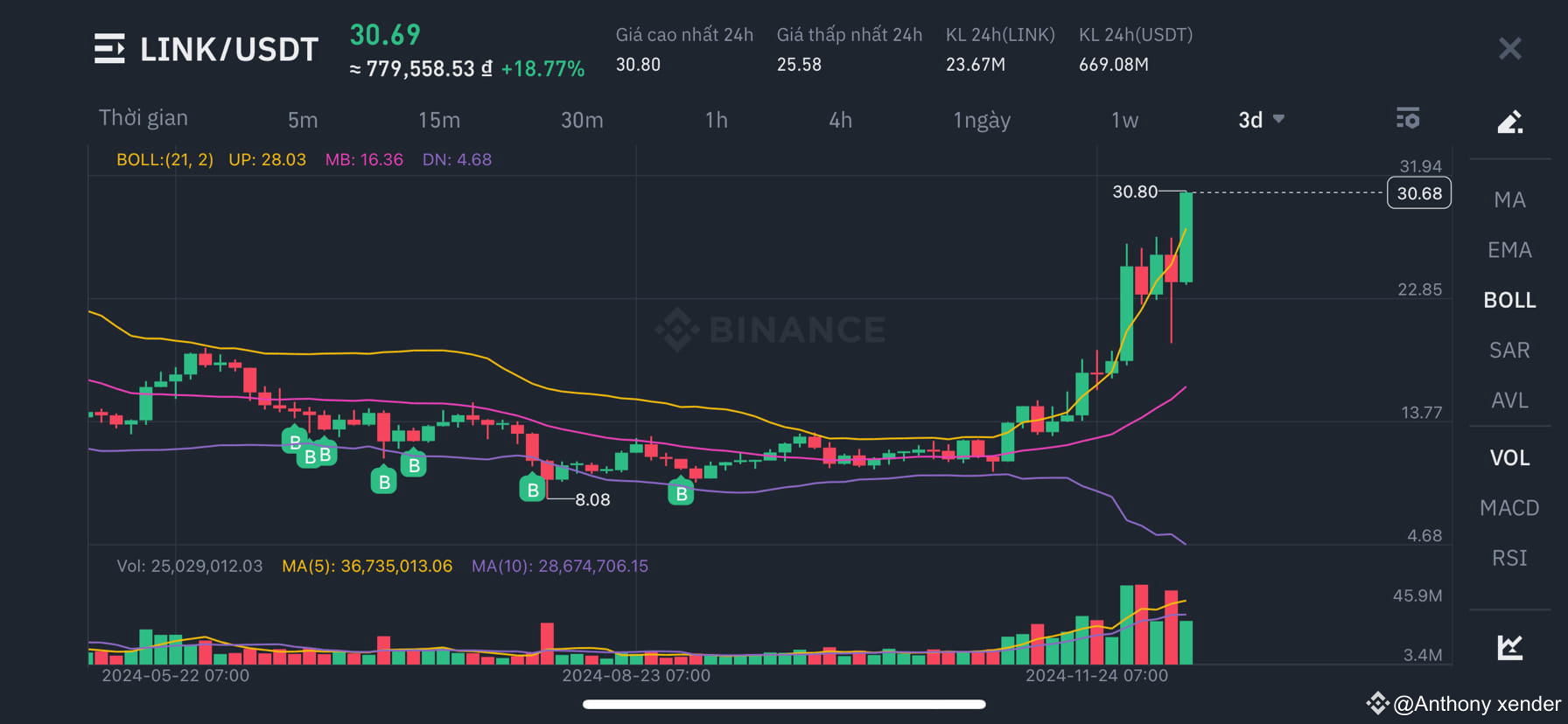Screen dimensions: 1568x724
Task: Select the active 3d timeframe
Action: tap(1250, 120)
